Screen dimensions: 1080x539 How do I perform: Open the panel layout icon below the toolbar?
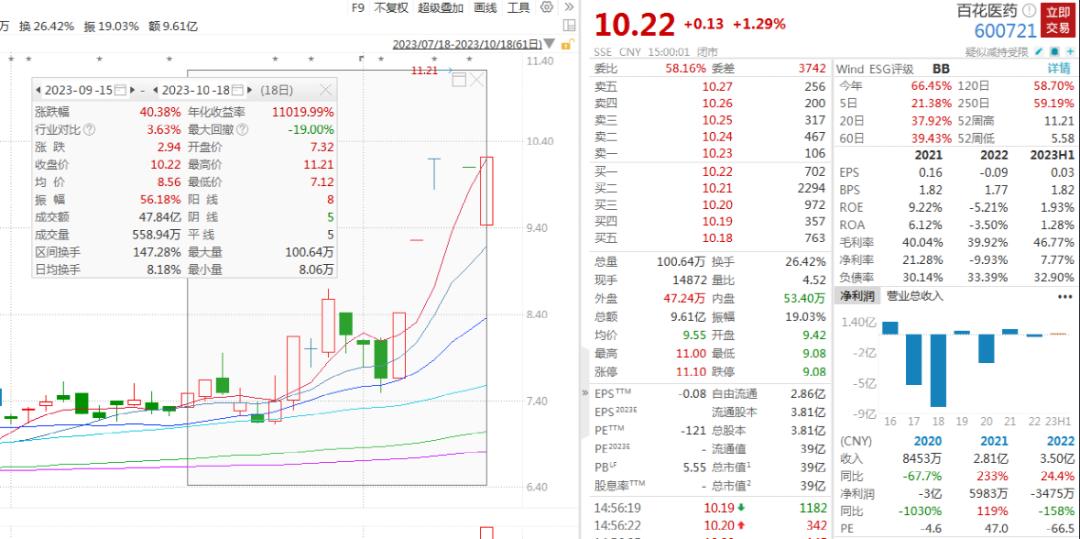click(x=569, y=26)
